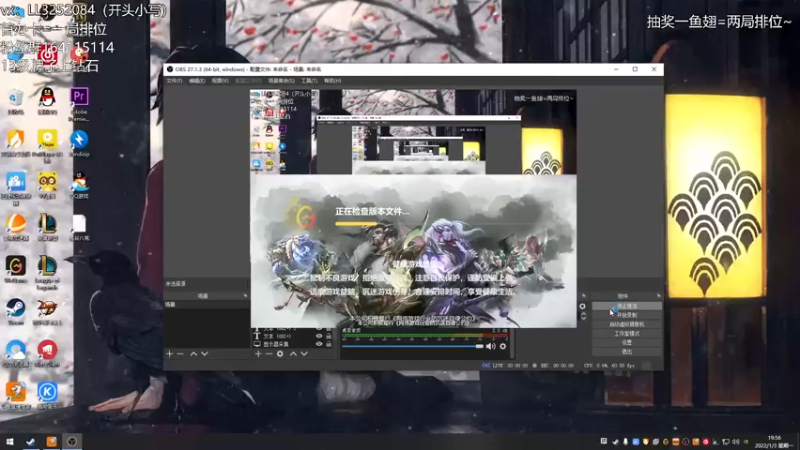Open the blue K (酷狗) desktop icon
The image size is (800, 450).
(x=47, y=395)
